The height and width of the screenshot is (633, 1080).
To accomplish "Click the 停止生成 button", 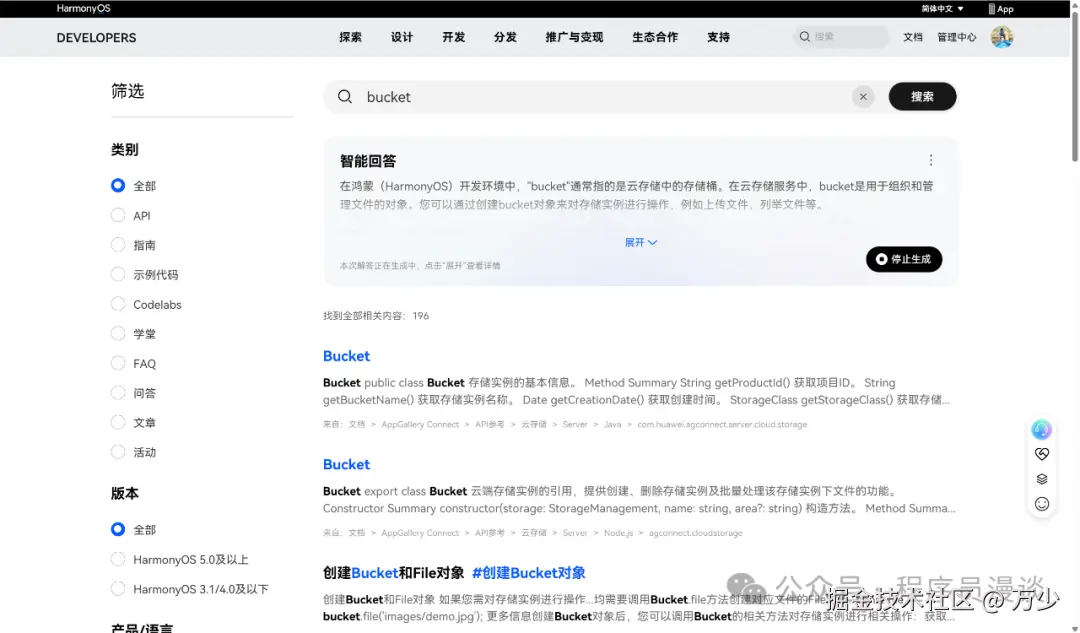I will [903, 259].
